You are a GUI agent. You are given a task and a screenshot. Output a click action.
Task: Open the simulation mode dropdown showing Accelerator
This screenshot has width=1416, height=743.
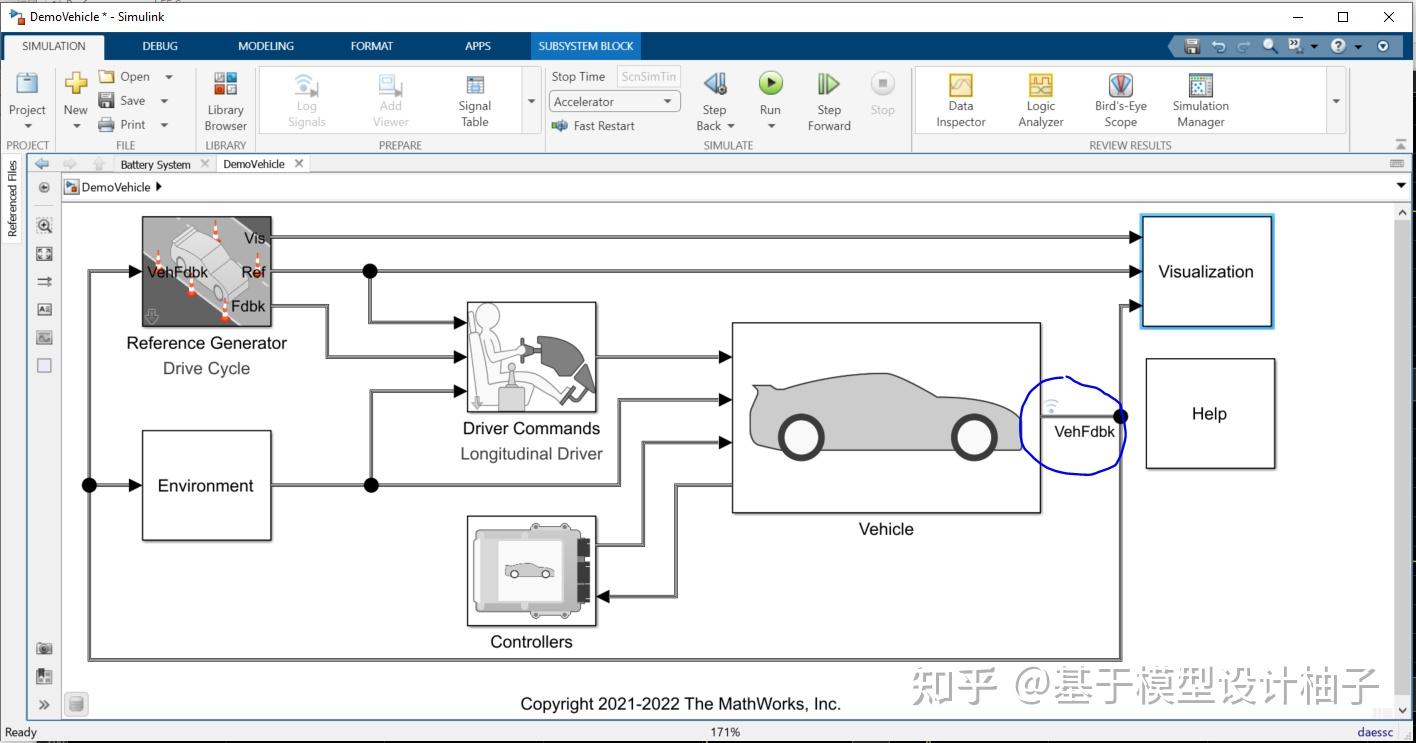[x=667, y=101]
